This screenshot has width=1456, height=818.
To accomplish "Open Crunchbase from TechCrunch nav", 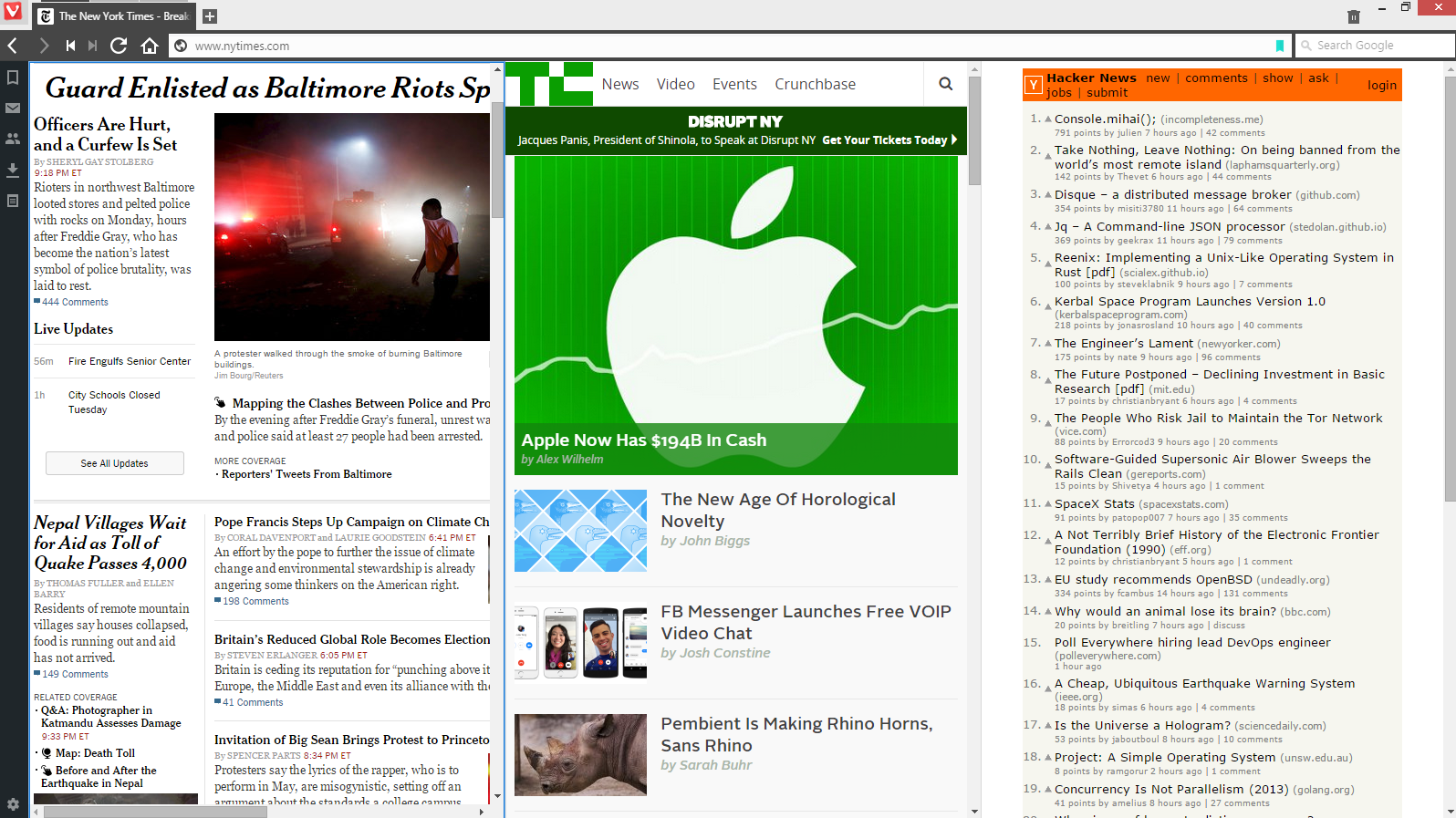I will coord(816,84).
